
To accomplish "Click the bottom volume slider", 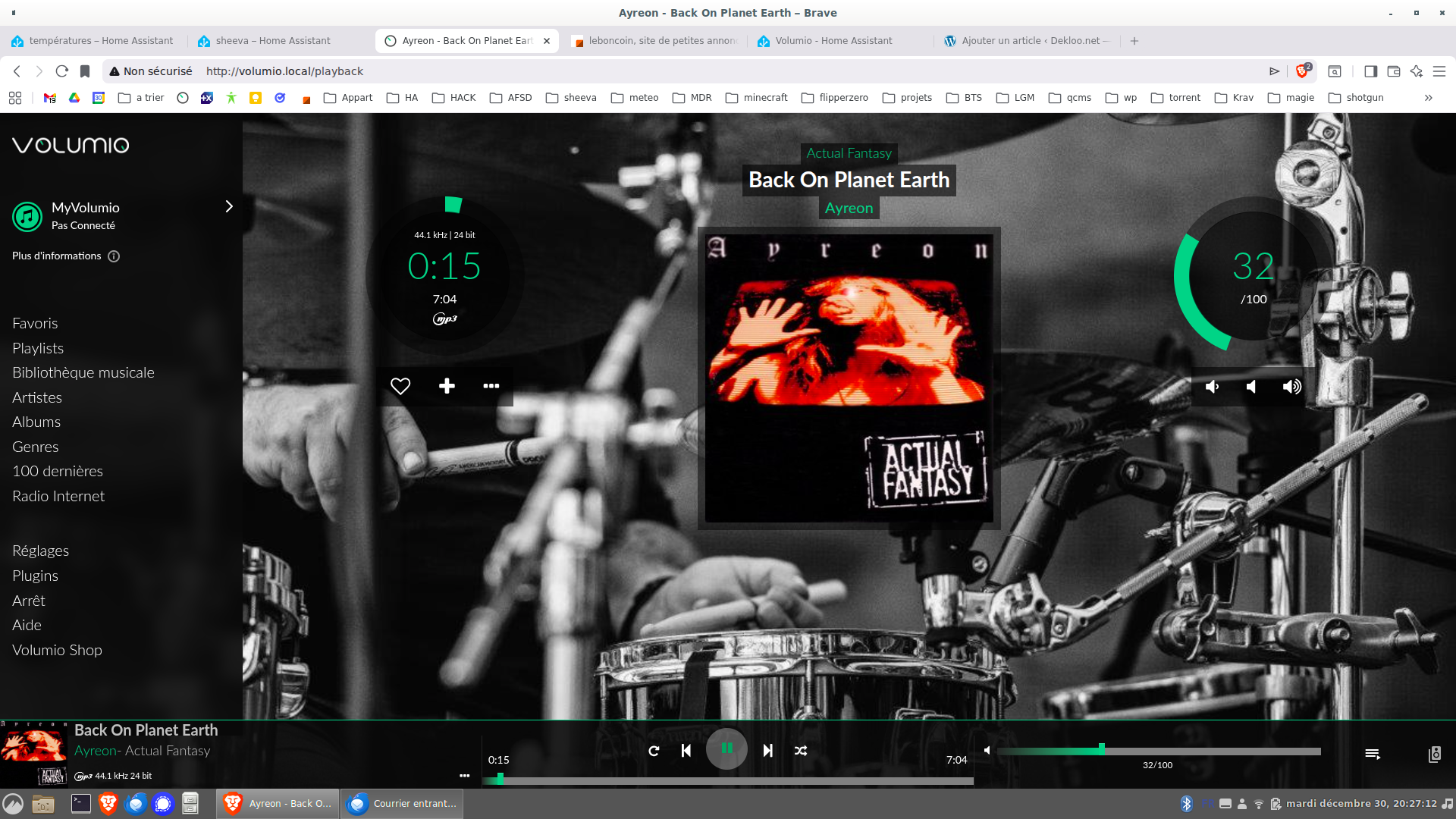I will [x=1159, y=752].
